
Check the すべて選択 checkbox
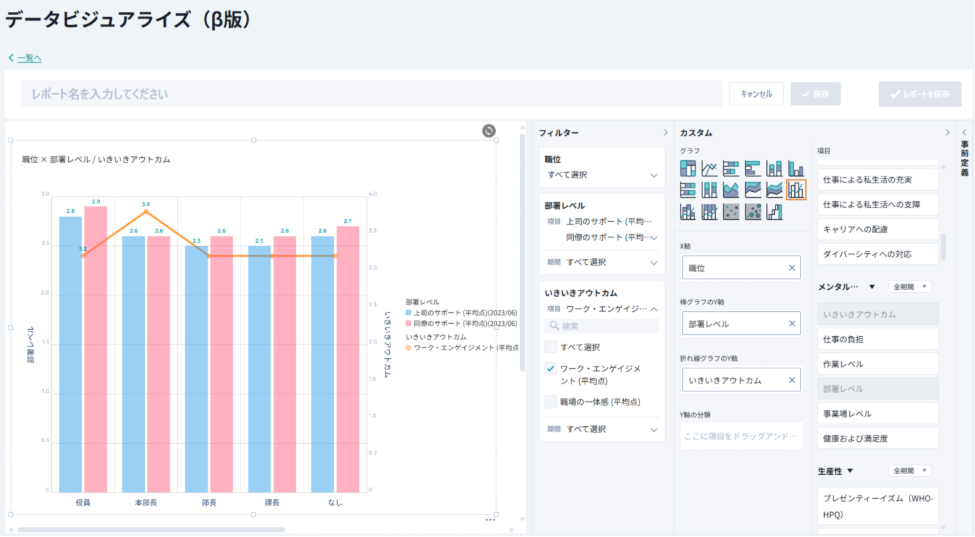[x=550, y=347]
